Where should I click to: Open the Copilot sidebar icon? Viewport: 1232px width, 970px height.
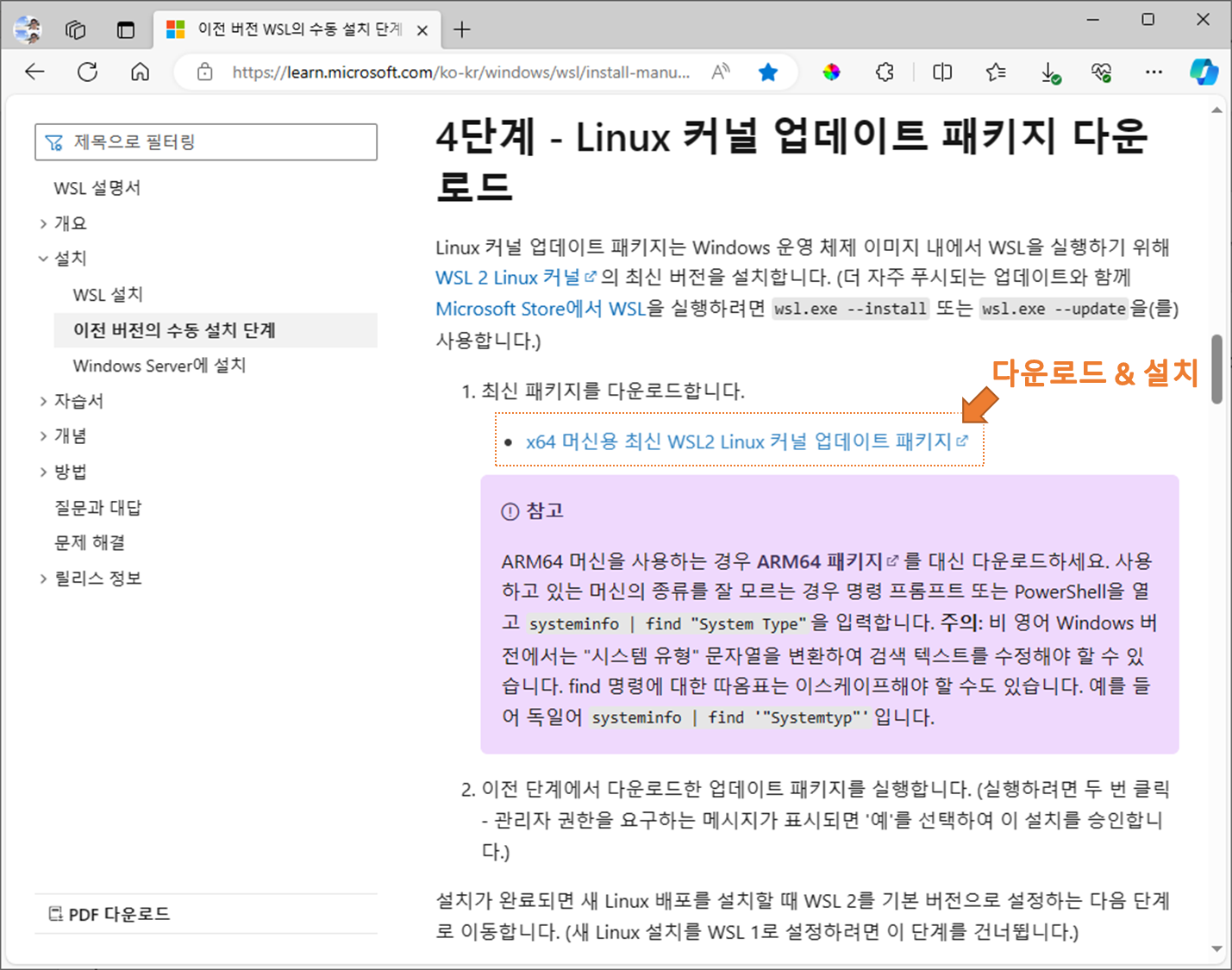point(1204,72)
